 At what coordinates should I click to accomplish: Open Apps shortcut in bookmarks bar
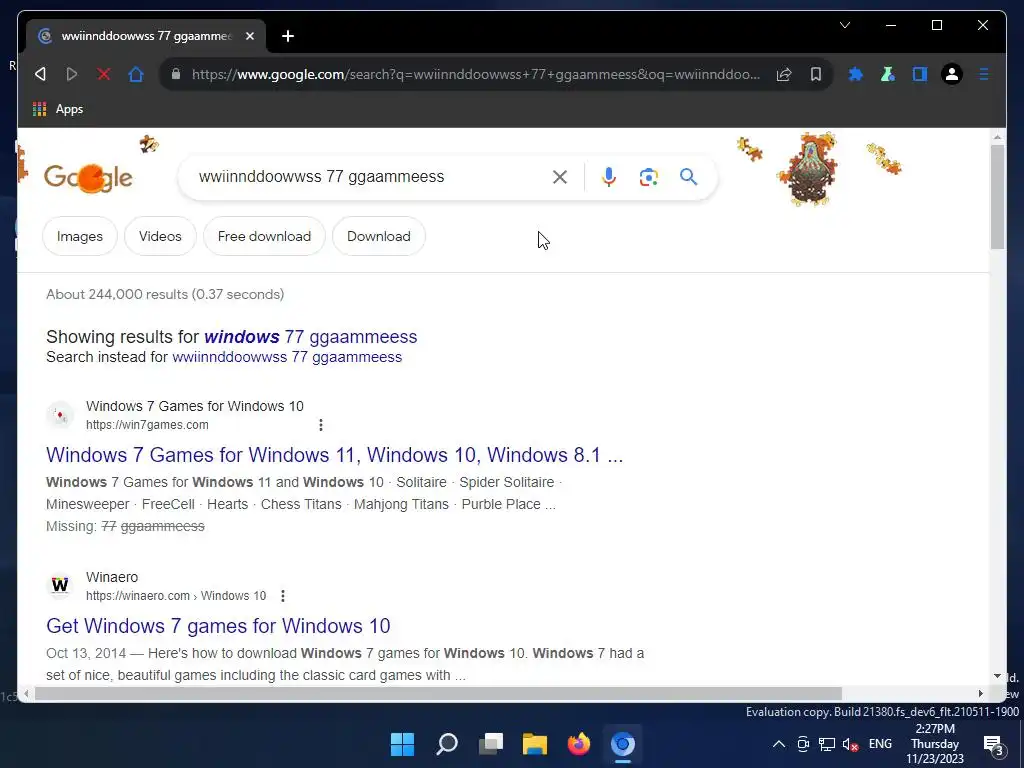pyautogui.click(x=58, y=109)
